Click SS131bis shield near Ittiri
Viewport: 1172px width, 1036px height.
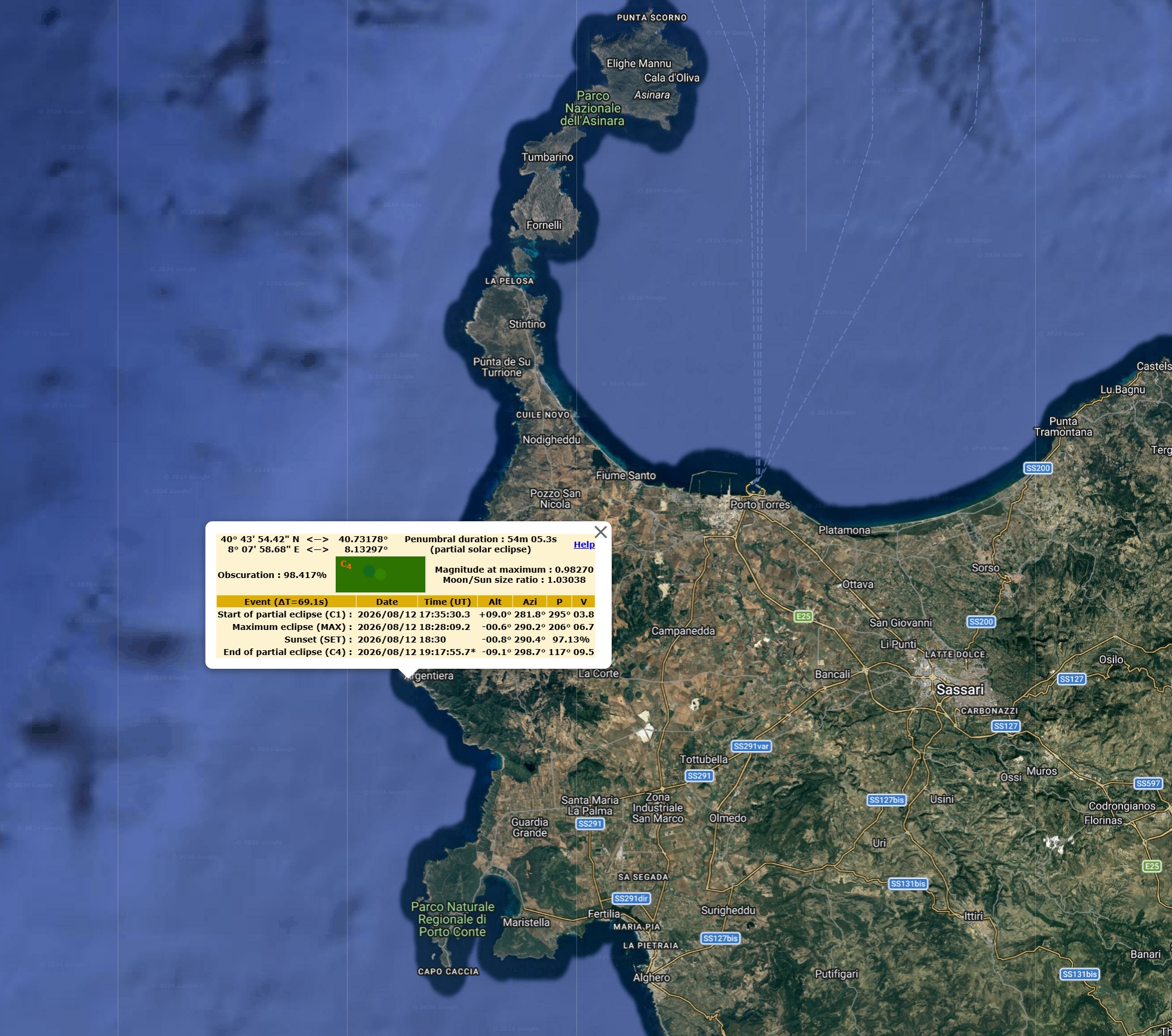pos(907,884)
